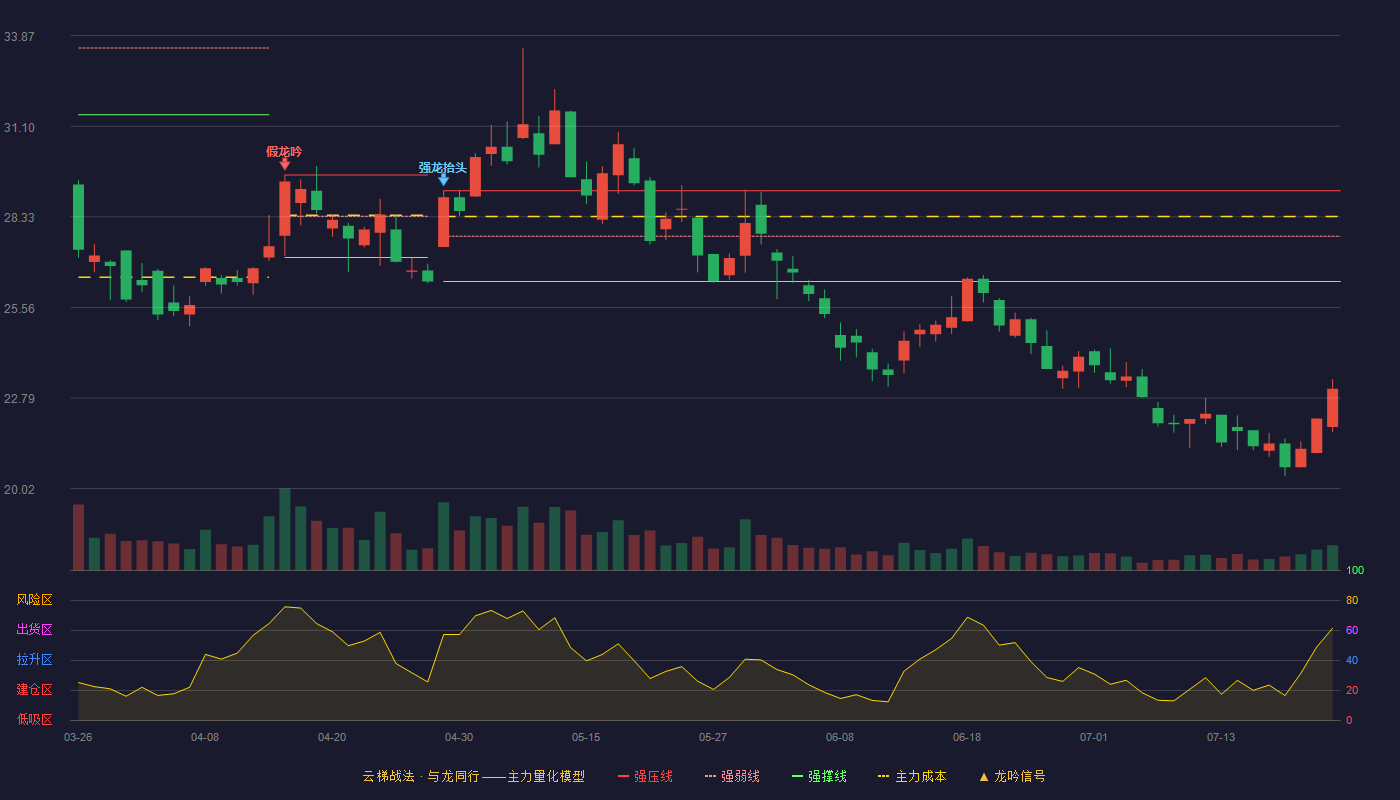Toggle the 强弱线 legend entry
Viewport: 1400px width, 800px height.
[x=732, y=776]
